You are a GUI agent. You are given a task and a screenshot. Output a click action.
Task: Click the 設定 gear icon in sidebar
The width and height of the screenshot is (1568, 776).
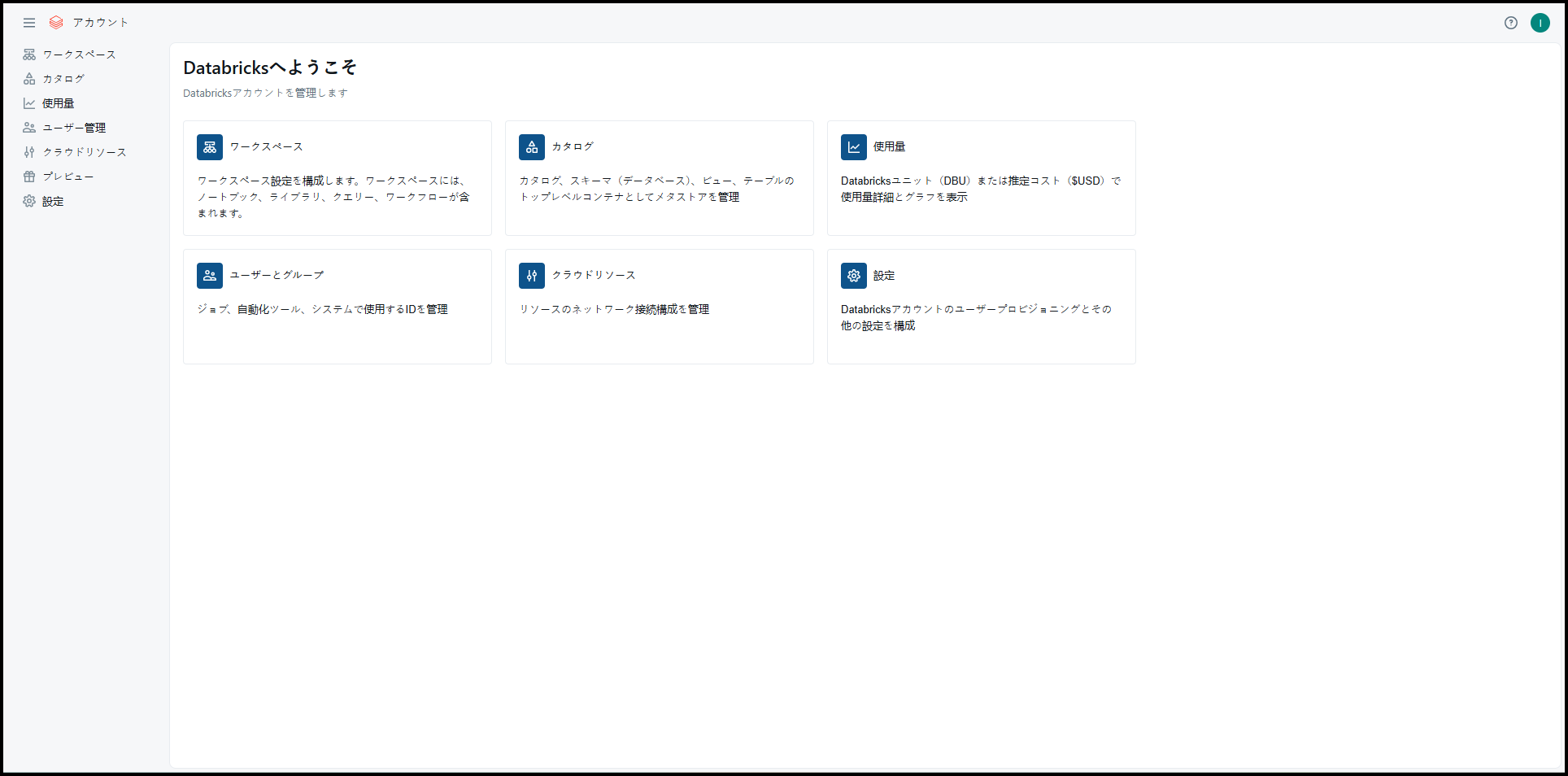click(29, 201)
